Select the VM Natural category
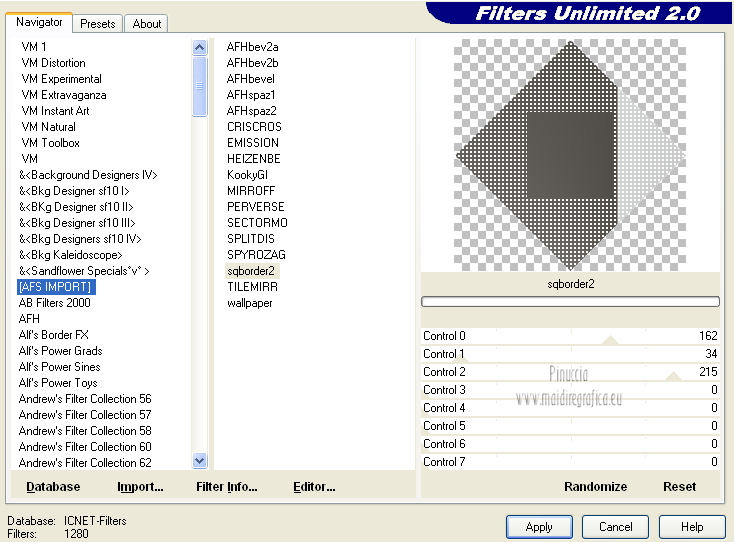This screenshot has width=734, height=542. [x=48, y=127]
